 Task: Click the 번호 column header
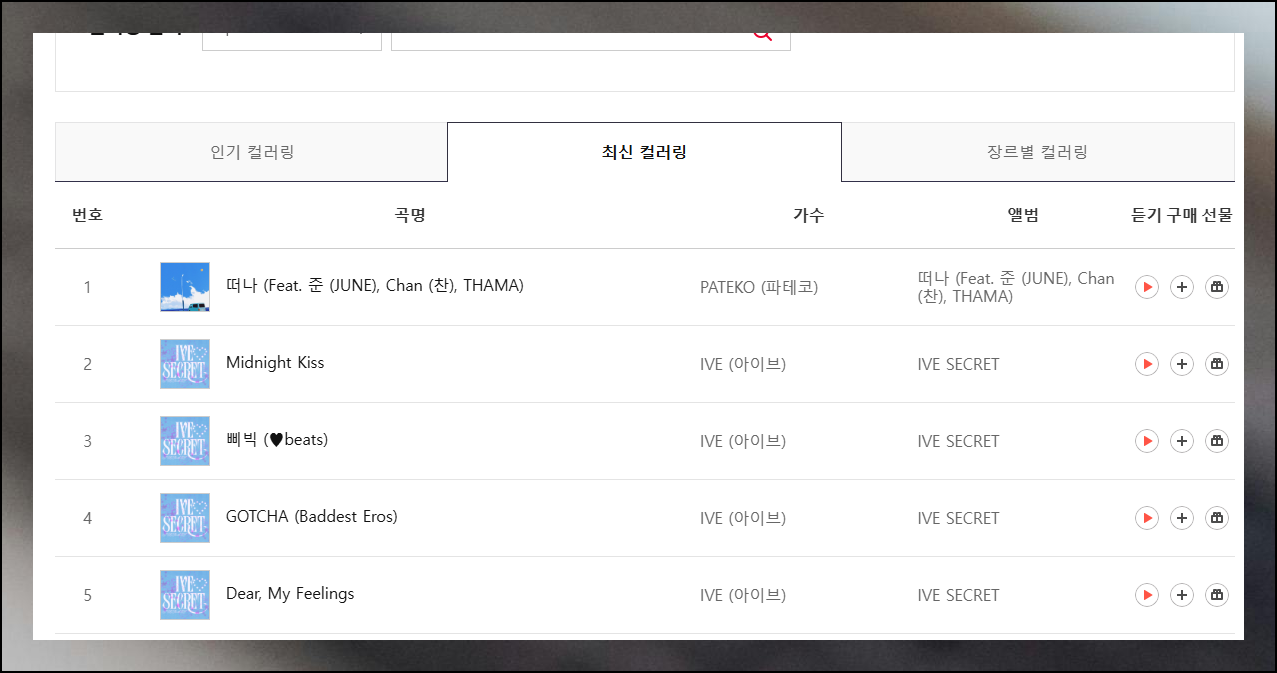coord(87,215)
